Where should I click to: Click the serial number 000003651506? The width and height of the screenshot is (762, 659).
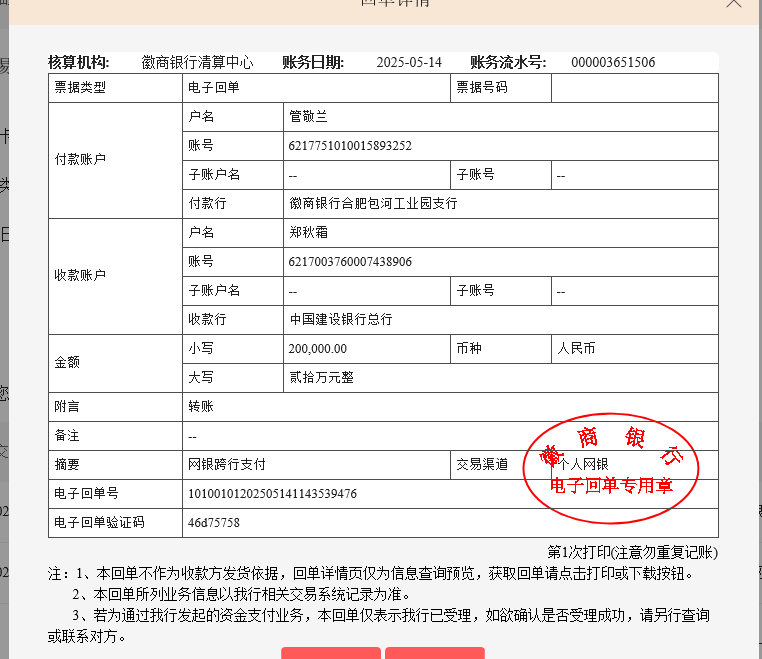click(613, 63)
